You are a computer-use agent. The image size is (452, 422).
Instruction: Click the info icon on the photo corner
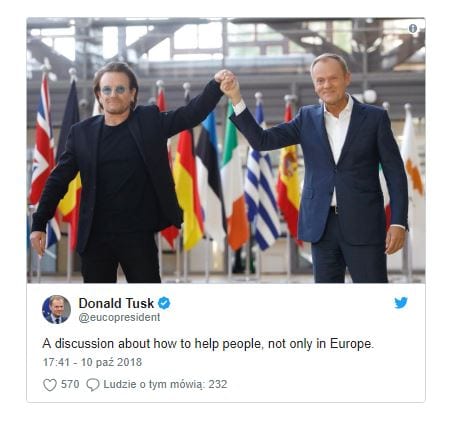pyautogui.click(x=413, y=29)
